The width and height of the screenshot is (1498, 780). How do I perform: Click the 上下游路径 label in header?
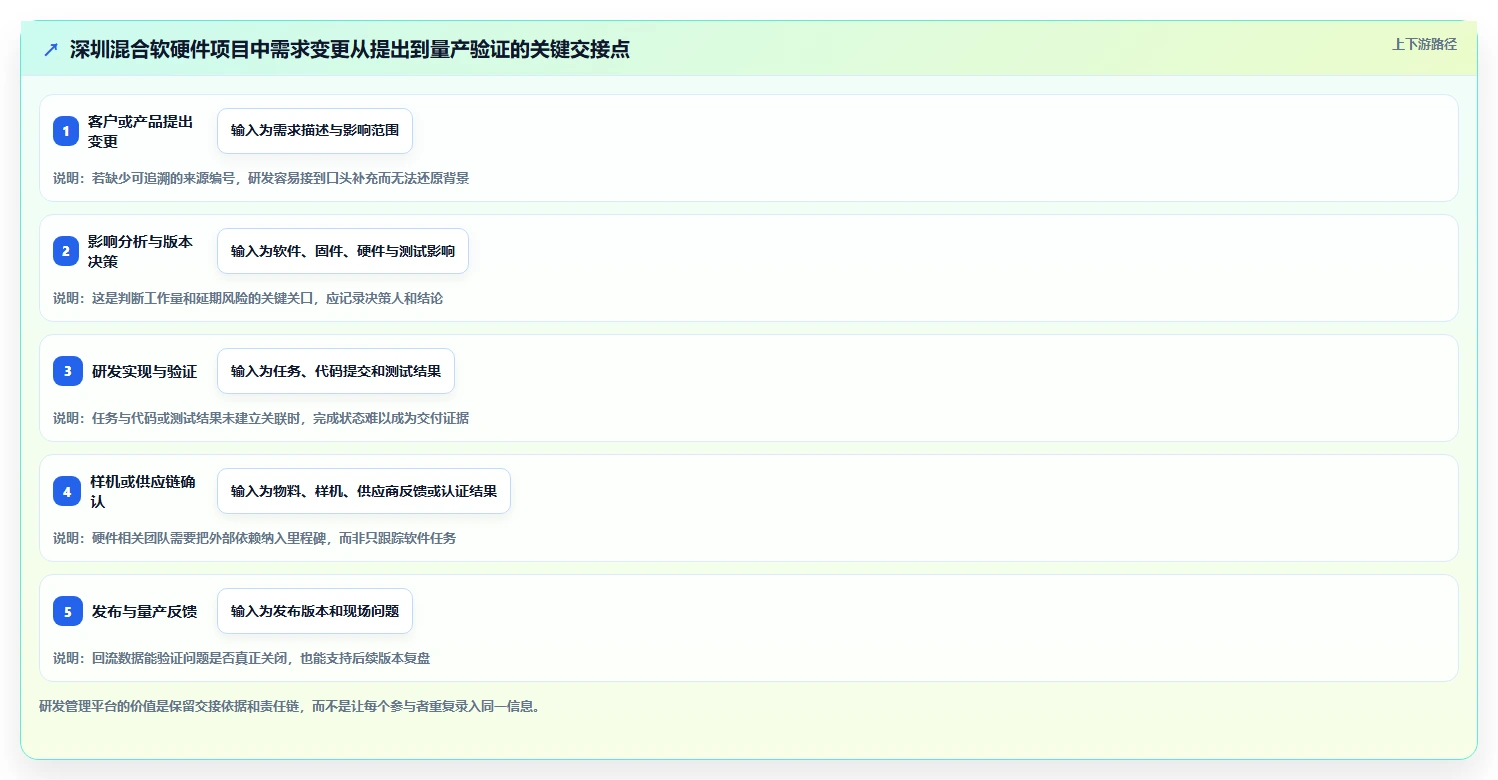pyautogui.click(x=1424, y=44)
